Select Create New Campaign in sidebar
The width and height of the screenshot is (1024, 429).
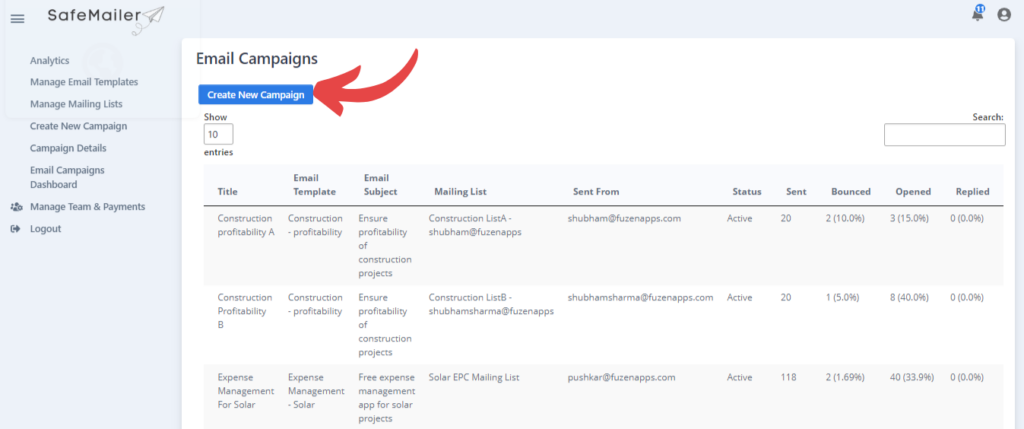(78, 126)
